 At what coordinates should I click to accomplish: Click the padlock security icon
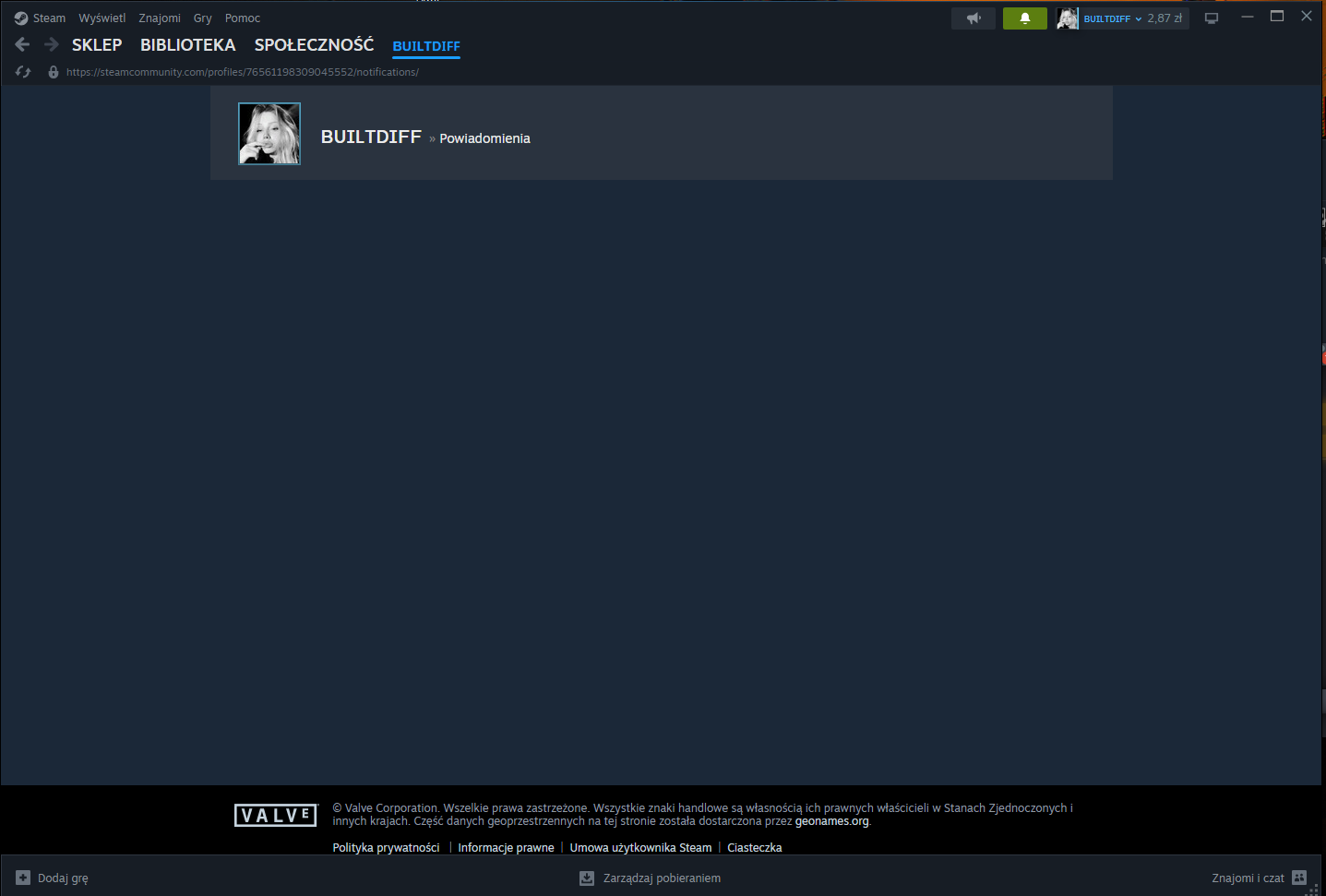54,72
